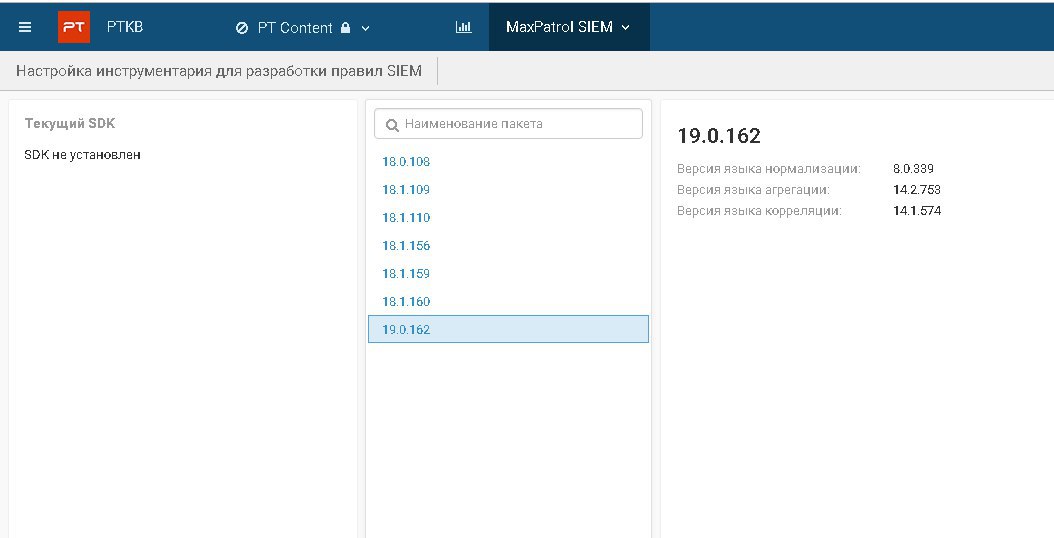This screenshot has height=538, width=1054.
Task: Open the PT Content menu item
Action: click(x=295, y=28)
